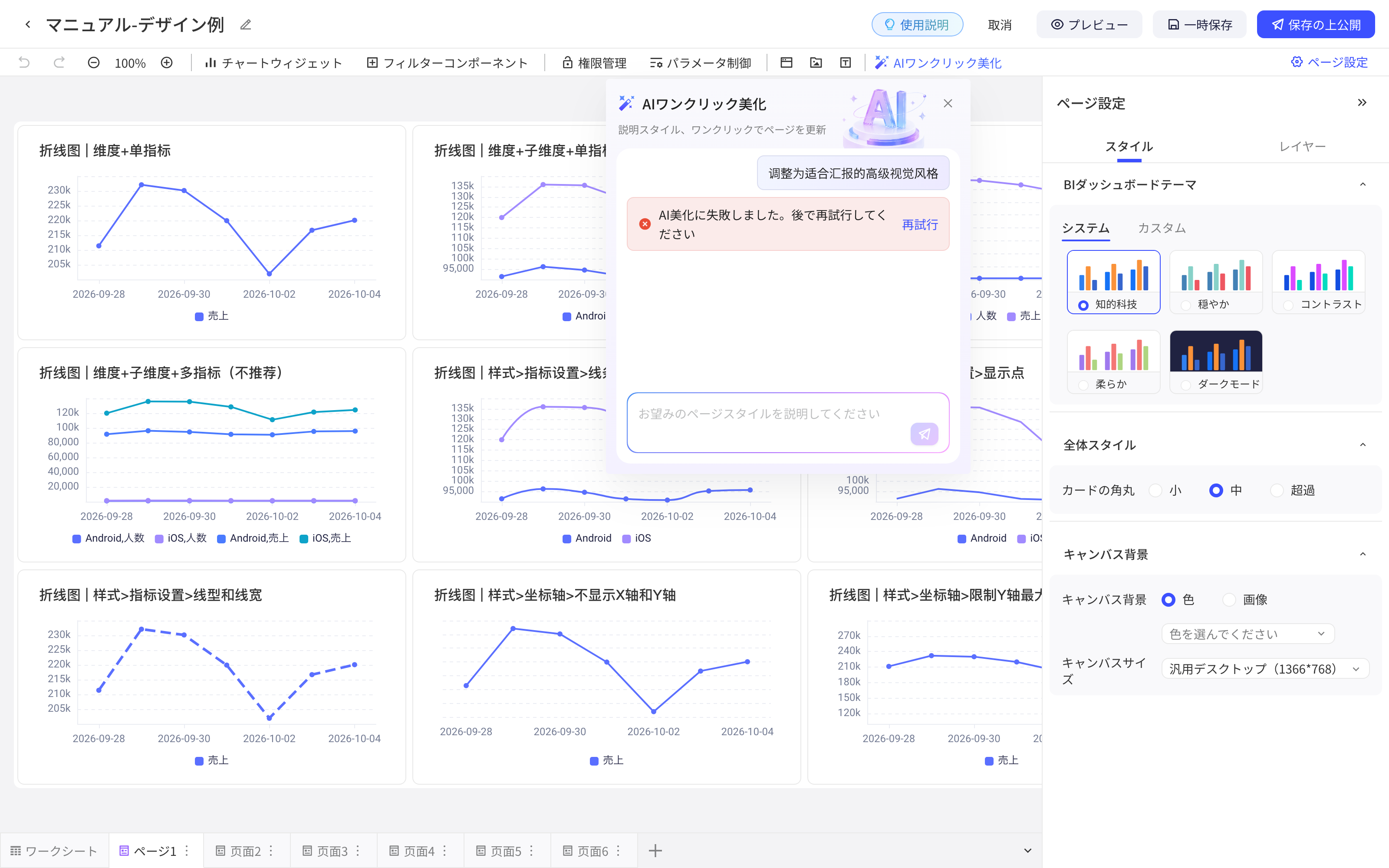The height and width of the screenshot is (868, 1389).
Task: Go back using the header arrow
Action: tap(27, 25)
